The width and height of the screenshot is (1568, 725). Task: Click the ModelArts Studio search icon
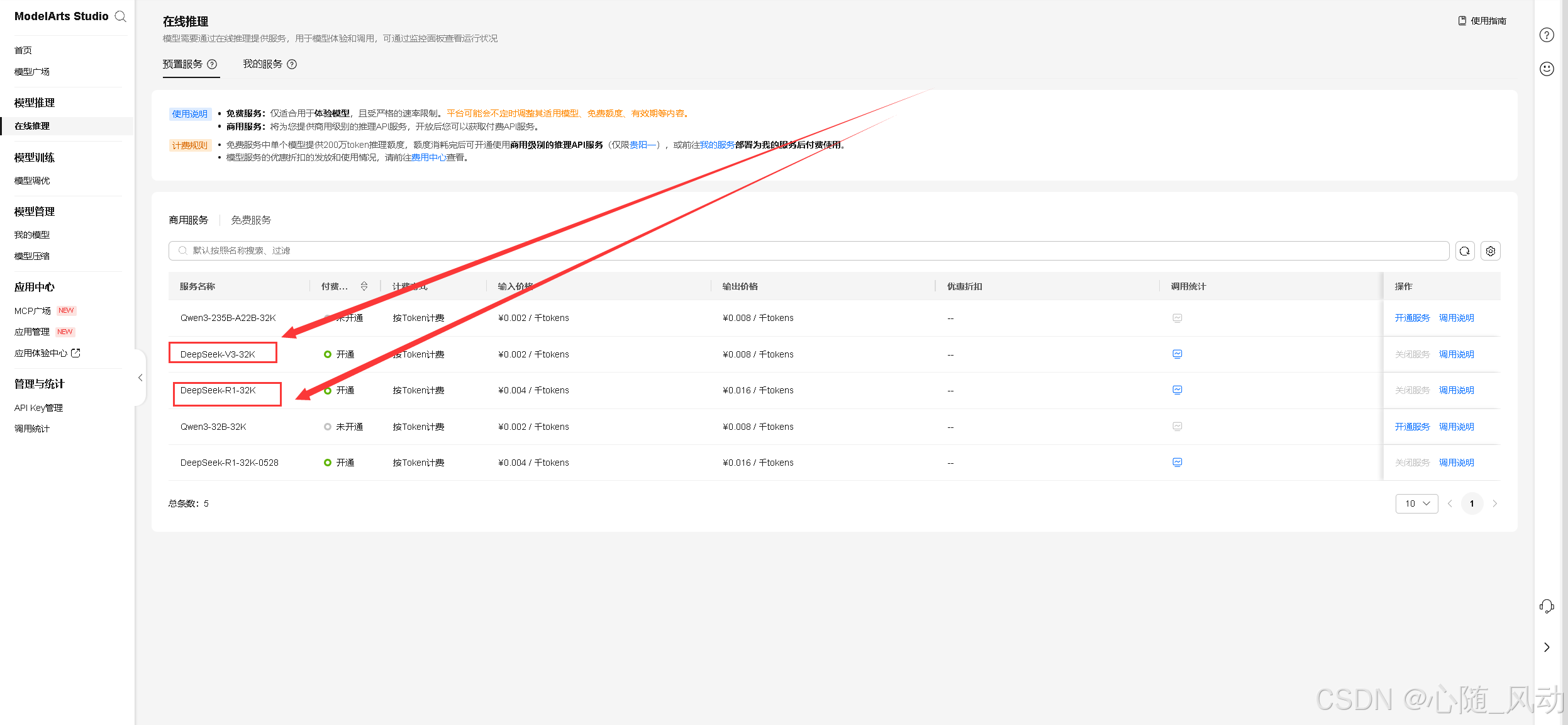(121, 16)
